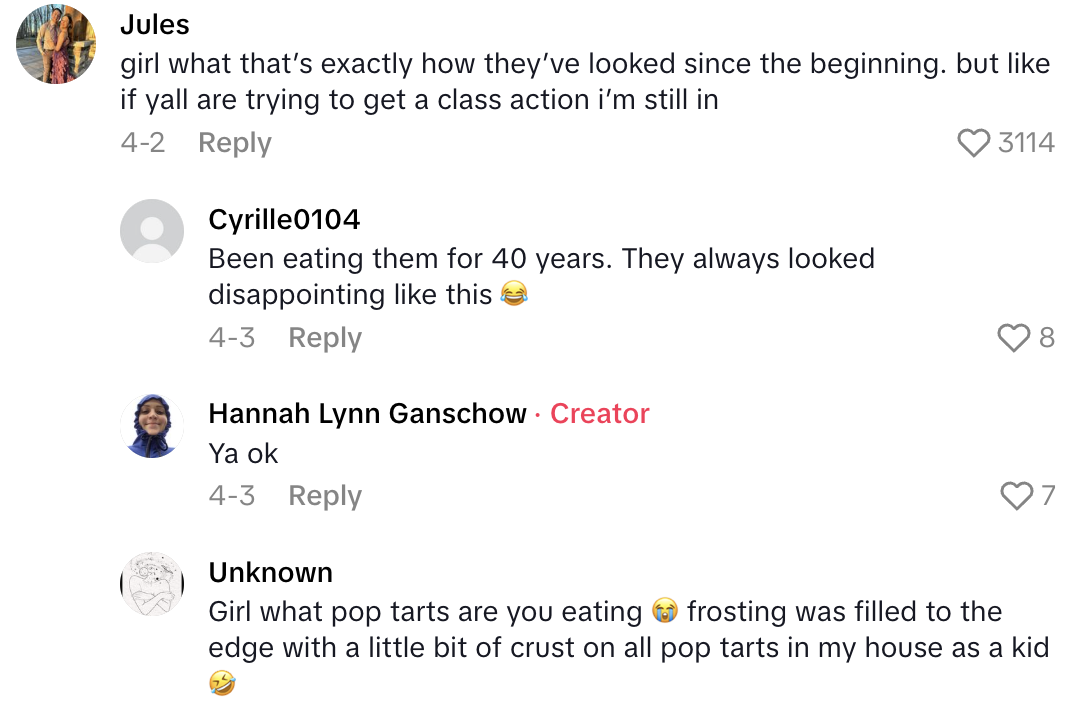Tap the heart on Cyrille0104's reply
The image size is (1088, 706).
click(1013, 338)
